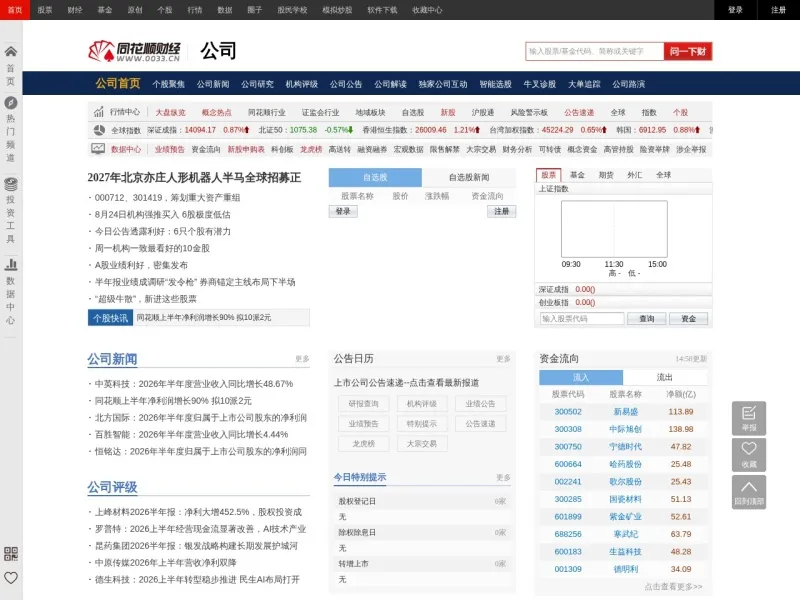Select 公司首页 in navigation bar
Image resolution: width=800 pixels, height=600 pixels.
pos(118,83)
